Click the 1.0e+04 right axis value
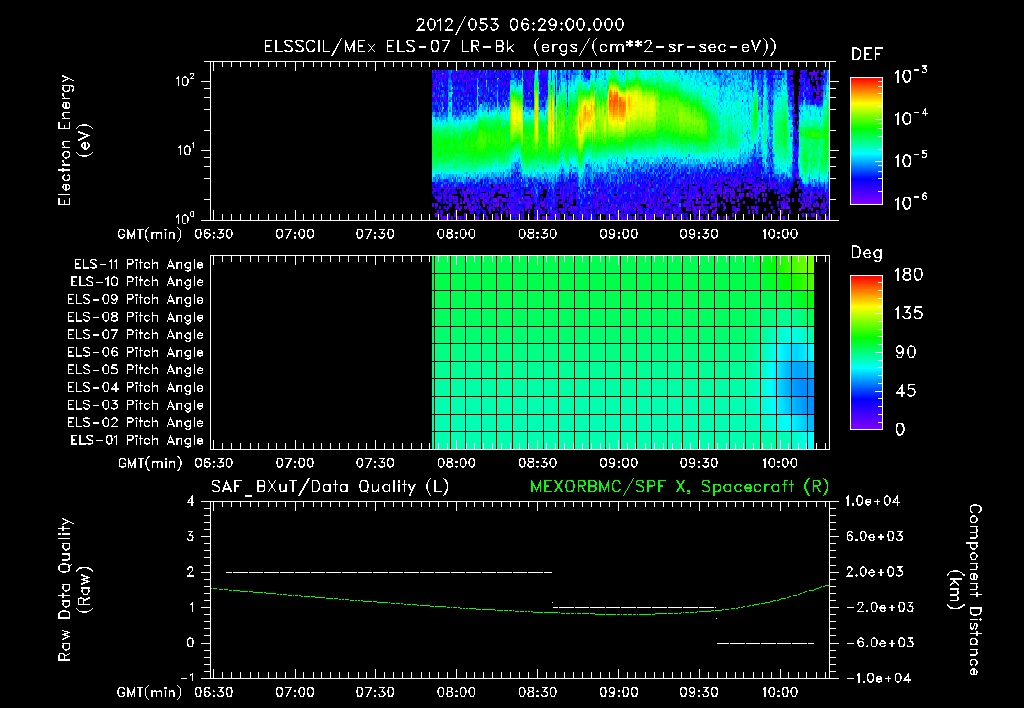The height and width of the screenshot is (708, 1024). pyautogui.click(x=872, y=501)
